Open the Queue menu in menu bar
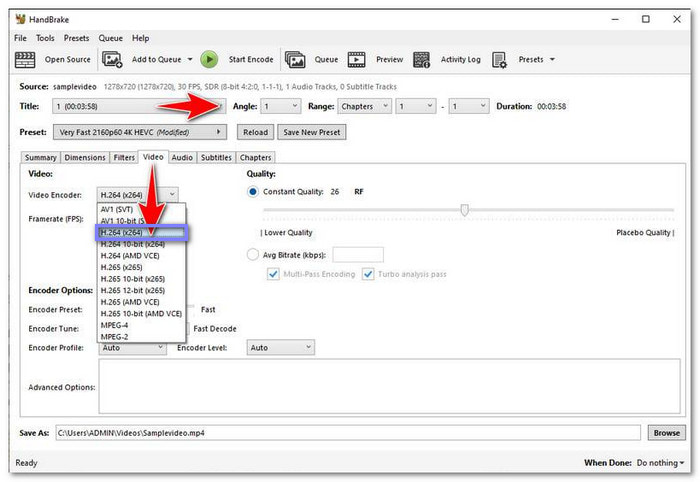Screen dimensions: 700x482 click(x=111, y=38)
